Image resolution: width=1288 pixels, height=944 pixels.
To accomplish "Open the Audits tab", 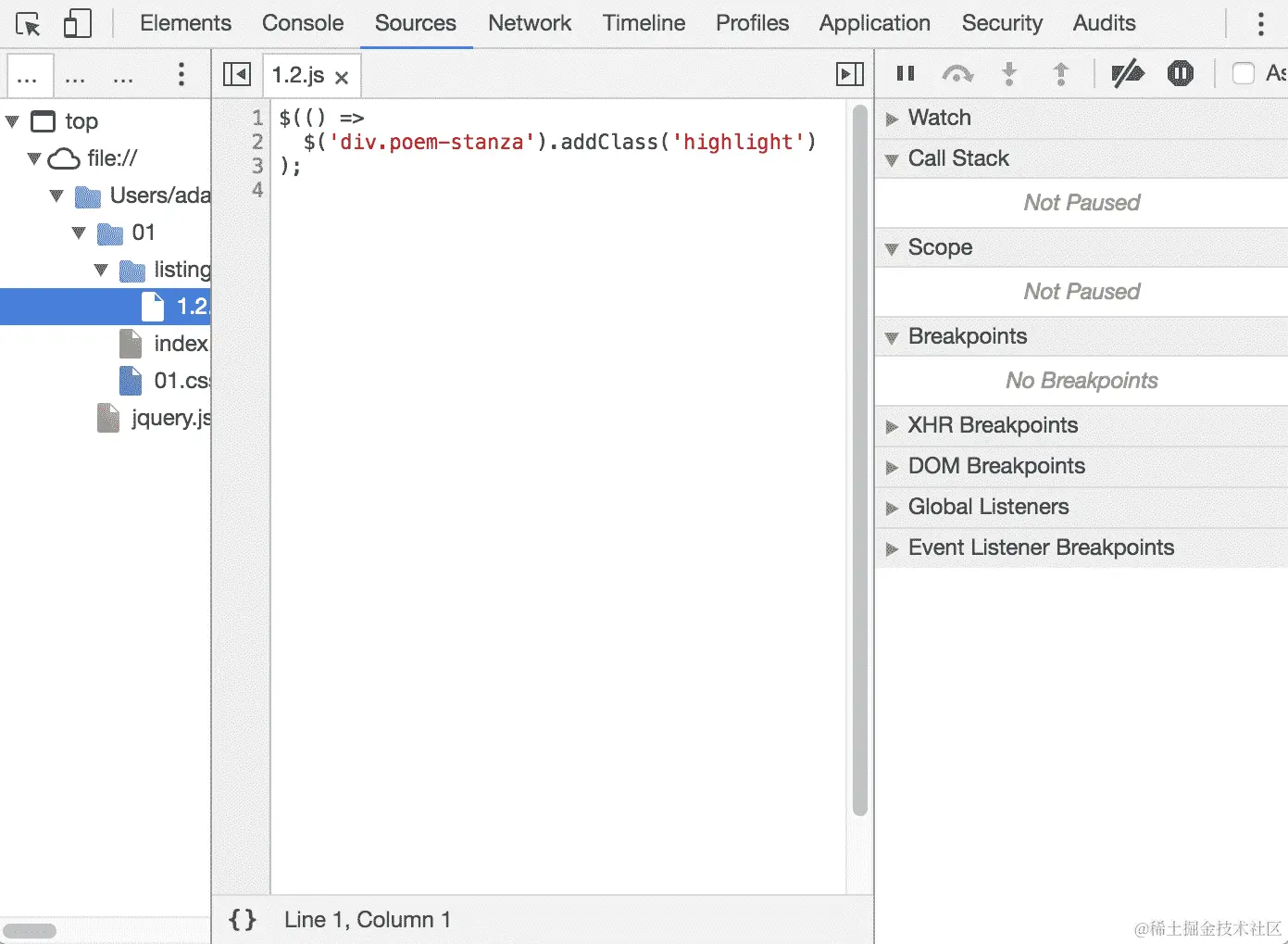I will 1104,23.
